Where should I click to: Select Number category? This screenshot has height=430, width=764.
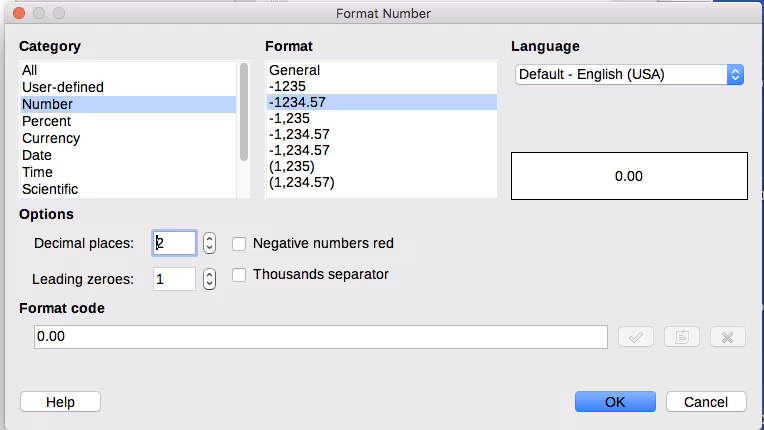pos(129,104)
